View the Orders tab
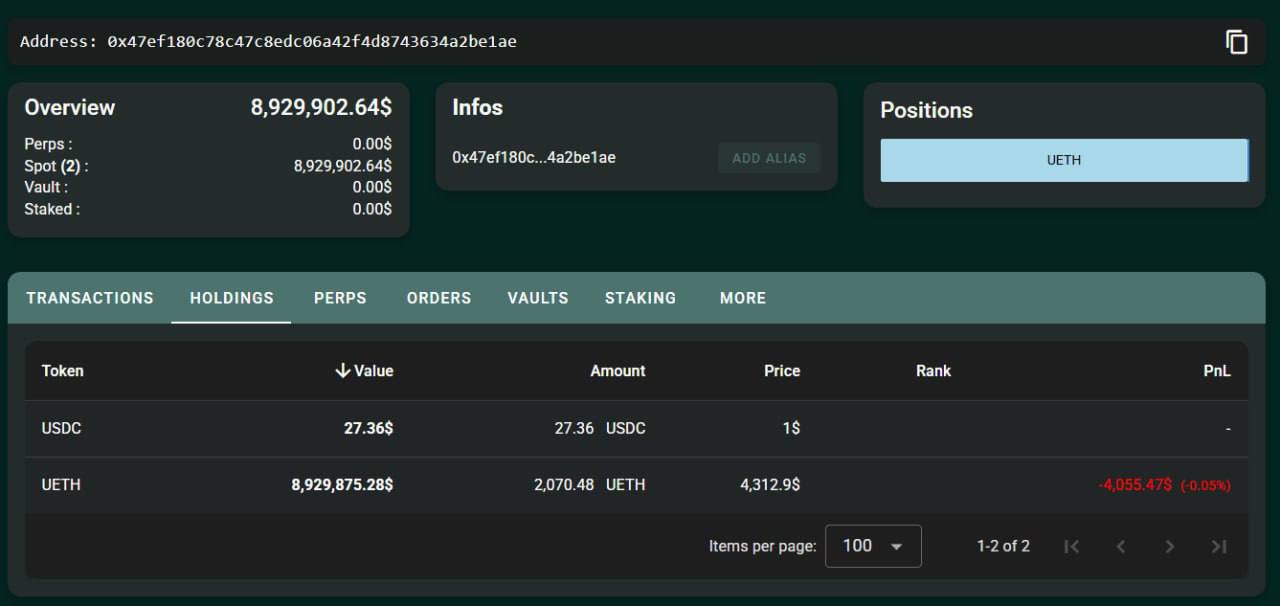The width and height of the screenshot is (1280, 606). 438,298
